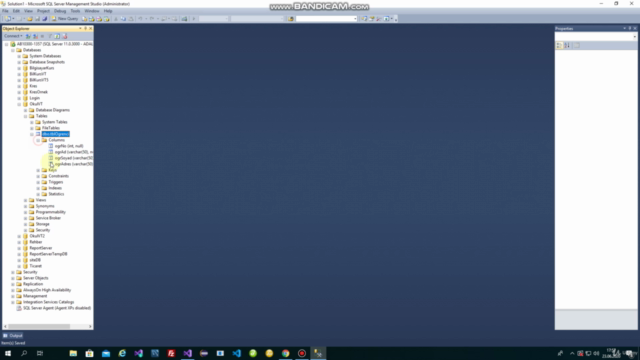This screenshot has width=640, height=360.
Task: Expand the KresOrnek database node
Action: 19,92
